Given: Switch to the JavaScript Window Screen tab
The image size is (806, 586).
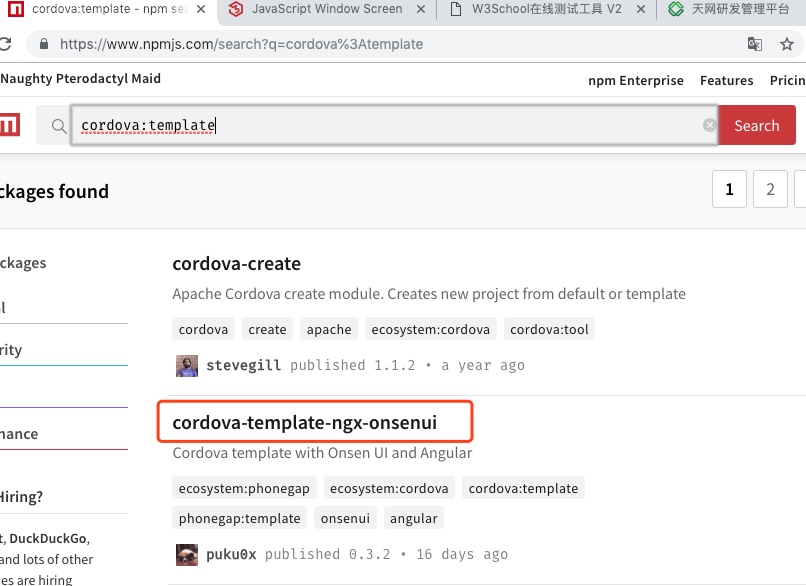Looking at the screenshot, I should pos(327,9).
